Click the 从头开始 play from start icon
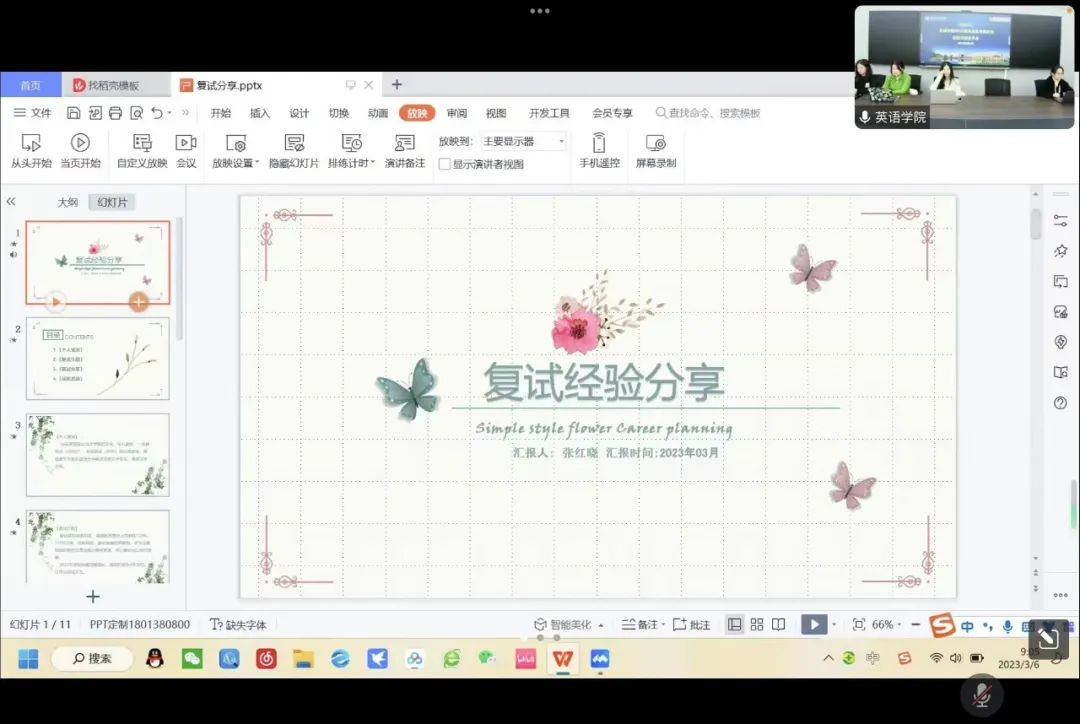Screen dimensions: 1080x724 [x=31, y=143]
